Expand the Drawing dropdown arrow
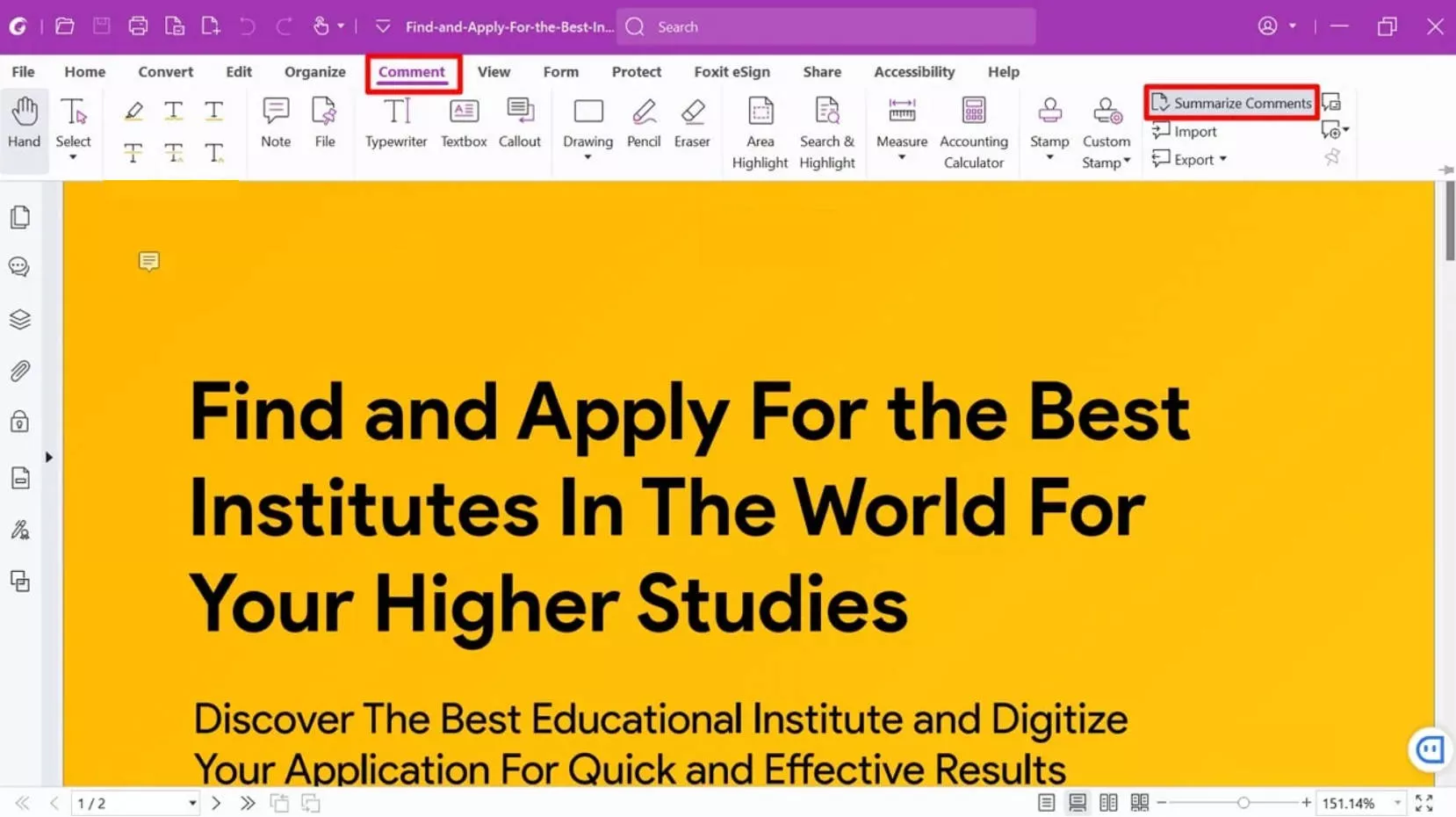Image resolution: width=1456 pixels, height=817 pixels. click(587, 158)
